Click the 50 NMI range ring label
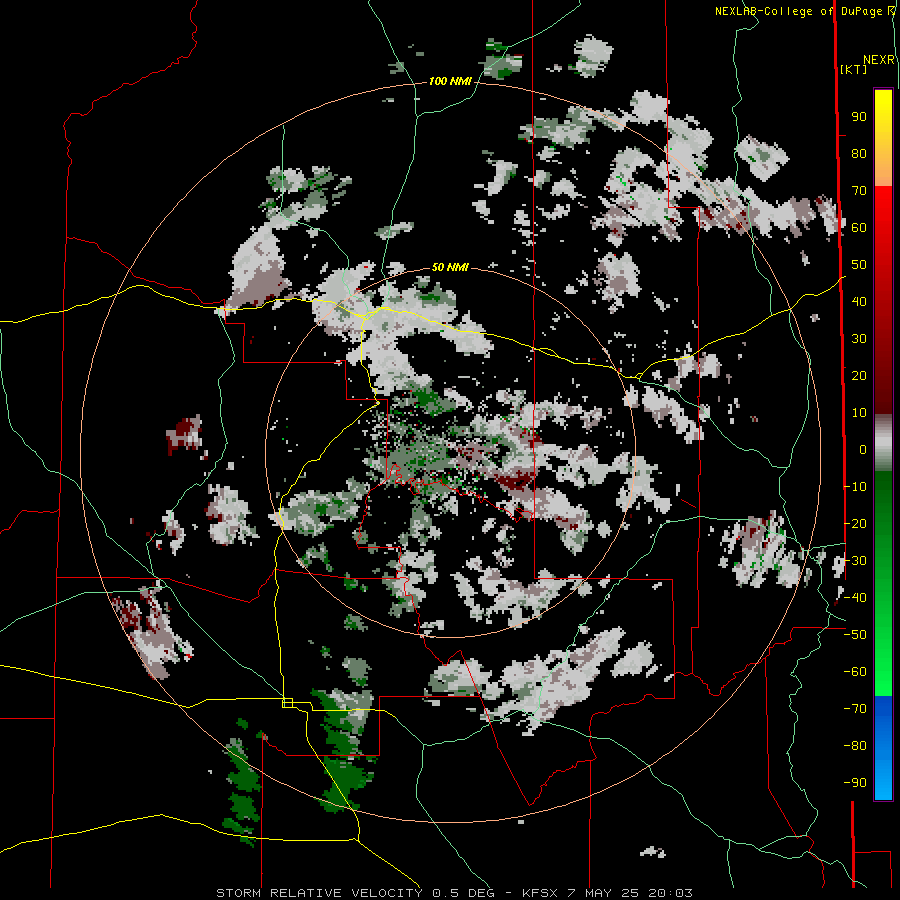Screen dimensions: 900x900 (449, 267)
